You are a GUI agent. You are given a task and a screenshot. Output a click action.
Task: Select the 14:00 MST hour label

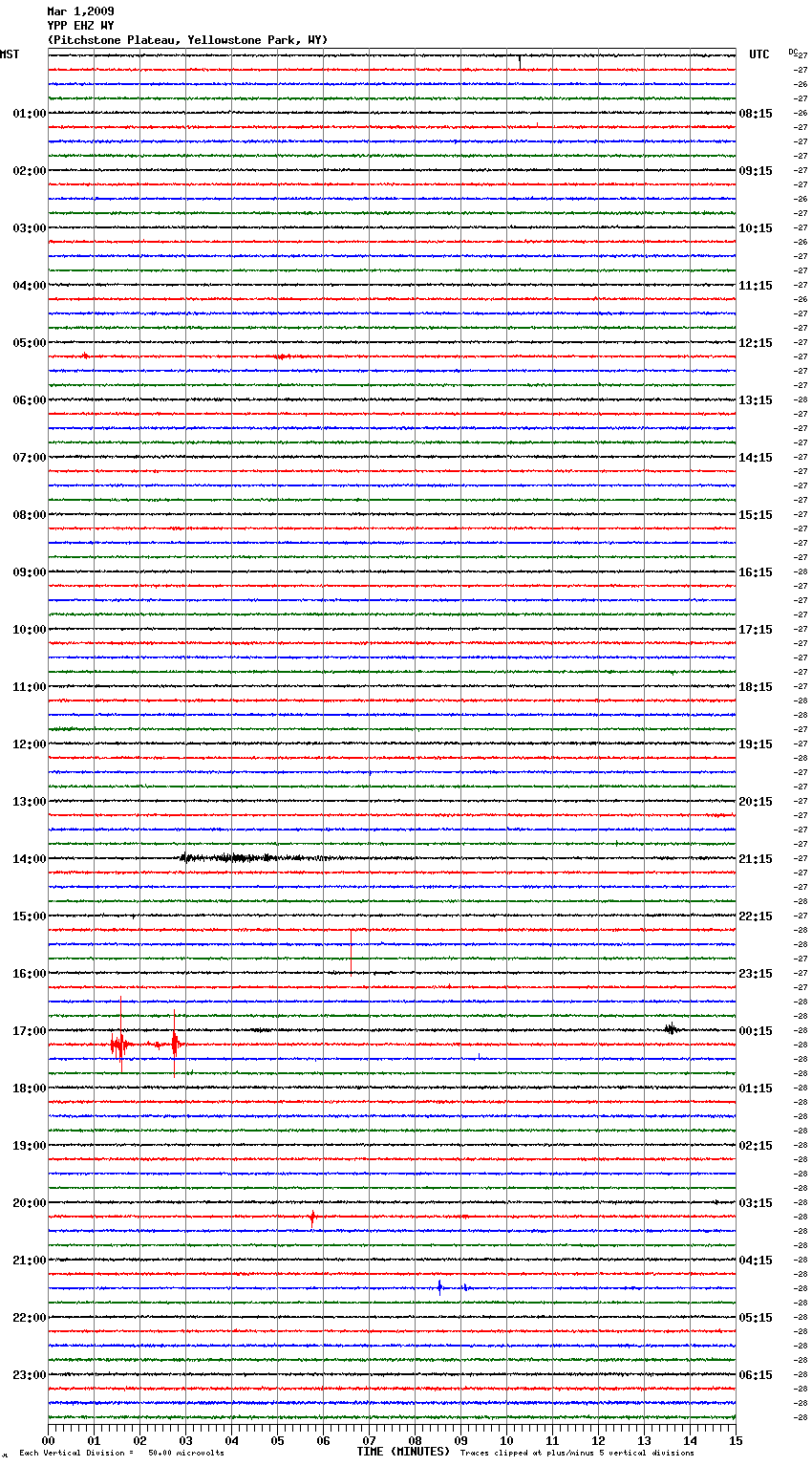30,859
